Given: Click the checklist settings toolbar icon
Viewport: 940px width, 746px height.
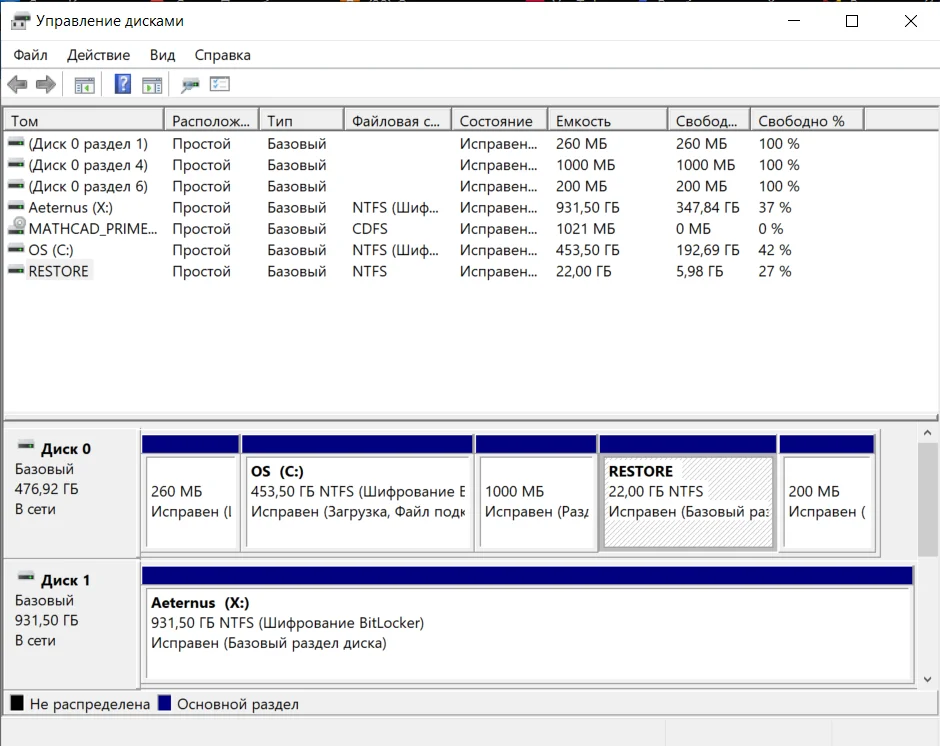Looking at the screenshot, I should click(220, 85).
